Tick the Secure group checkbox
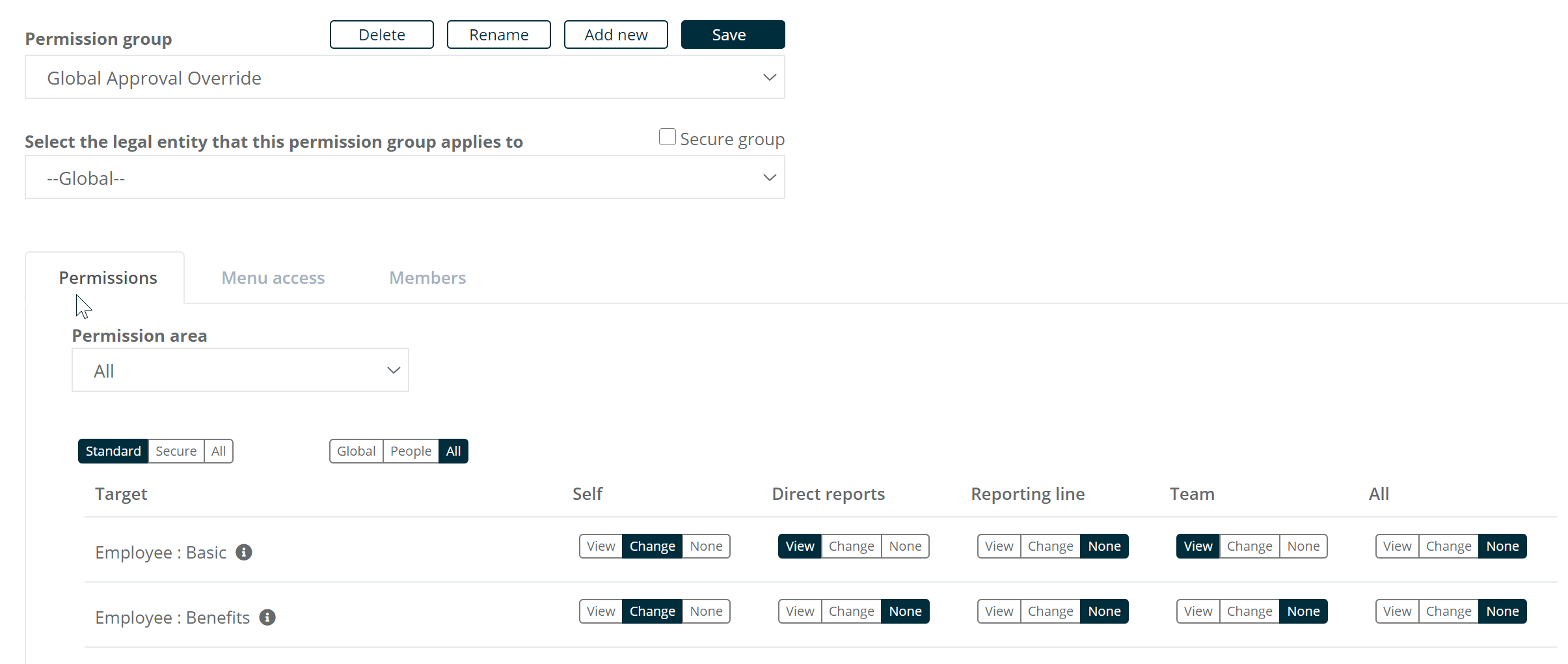The width and height of the screenshot is (1568, 664). 667,137
